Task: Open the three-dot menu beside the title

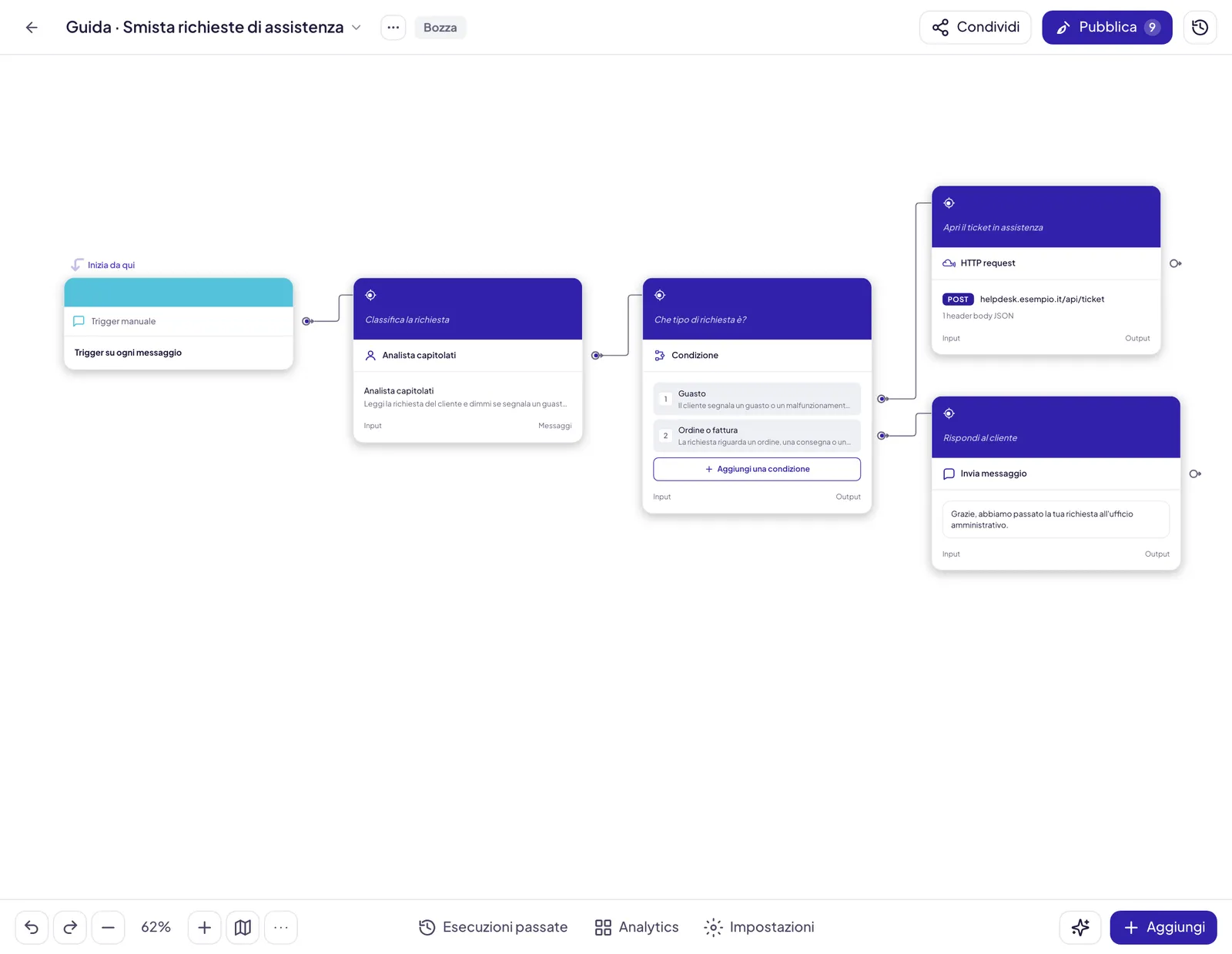Action: [393, 28]
